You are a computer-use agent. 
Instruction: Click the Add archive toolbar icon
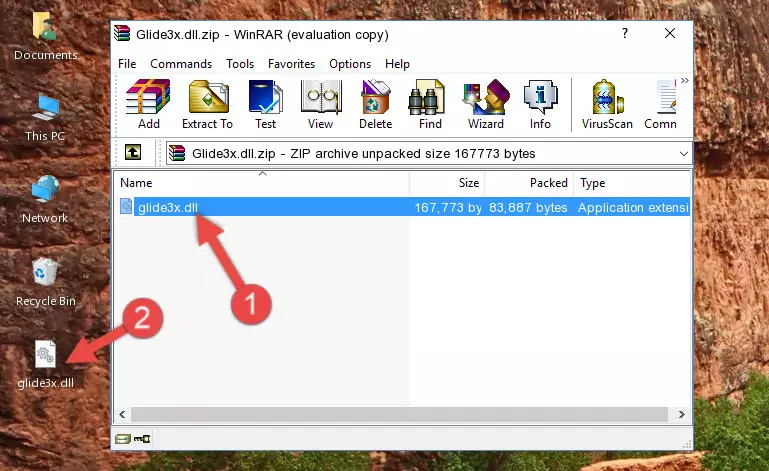pos(148,104)
